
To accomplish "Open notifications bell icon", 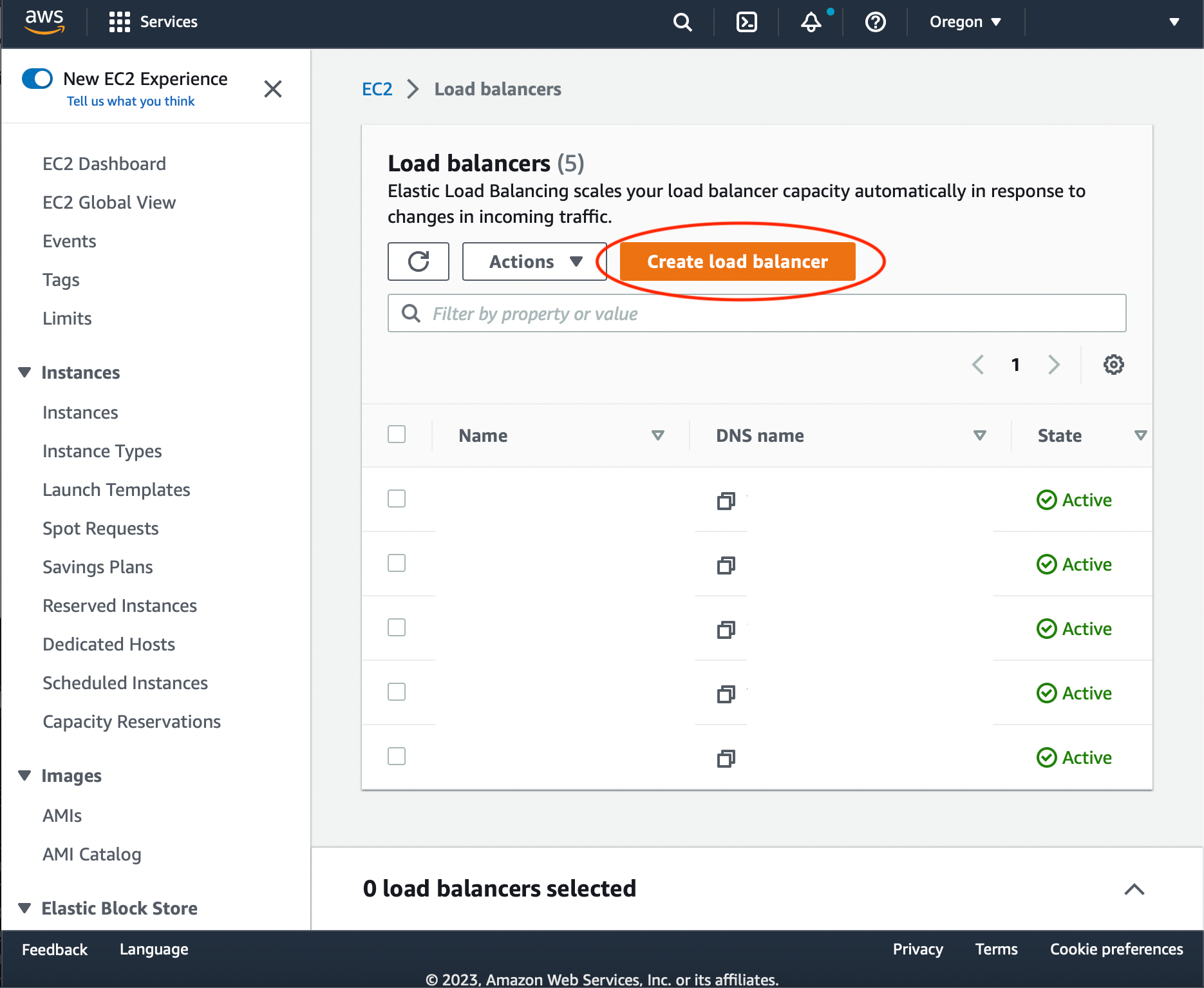I will click(x=811, y=23).
